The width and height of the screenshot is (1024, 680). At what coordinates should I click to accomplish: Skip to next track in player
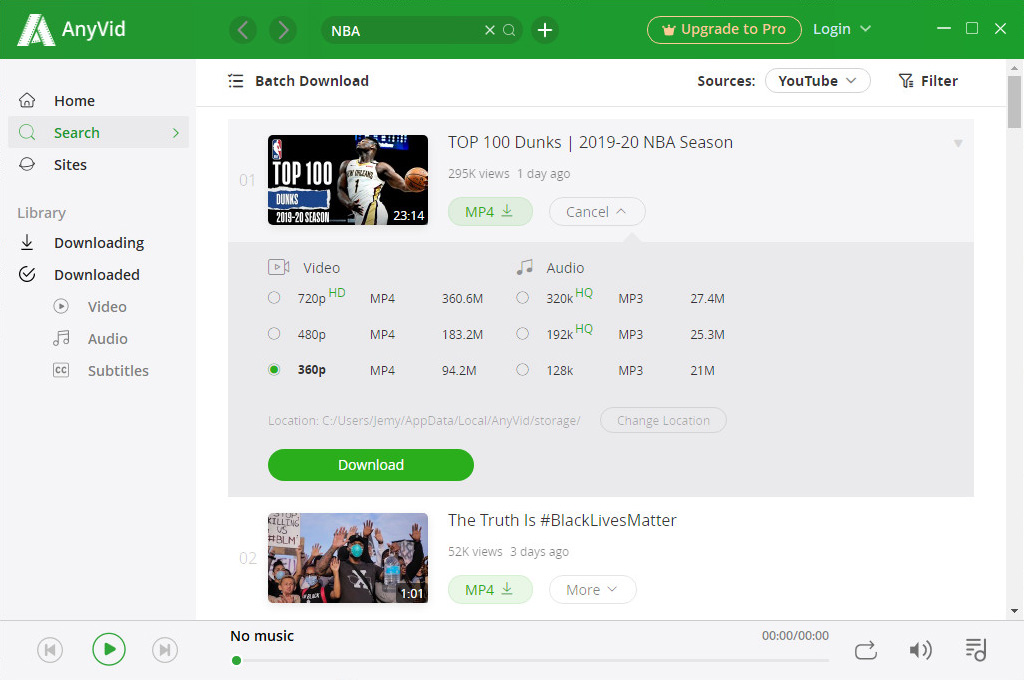tap(165, 650)
